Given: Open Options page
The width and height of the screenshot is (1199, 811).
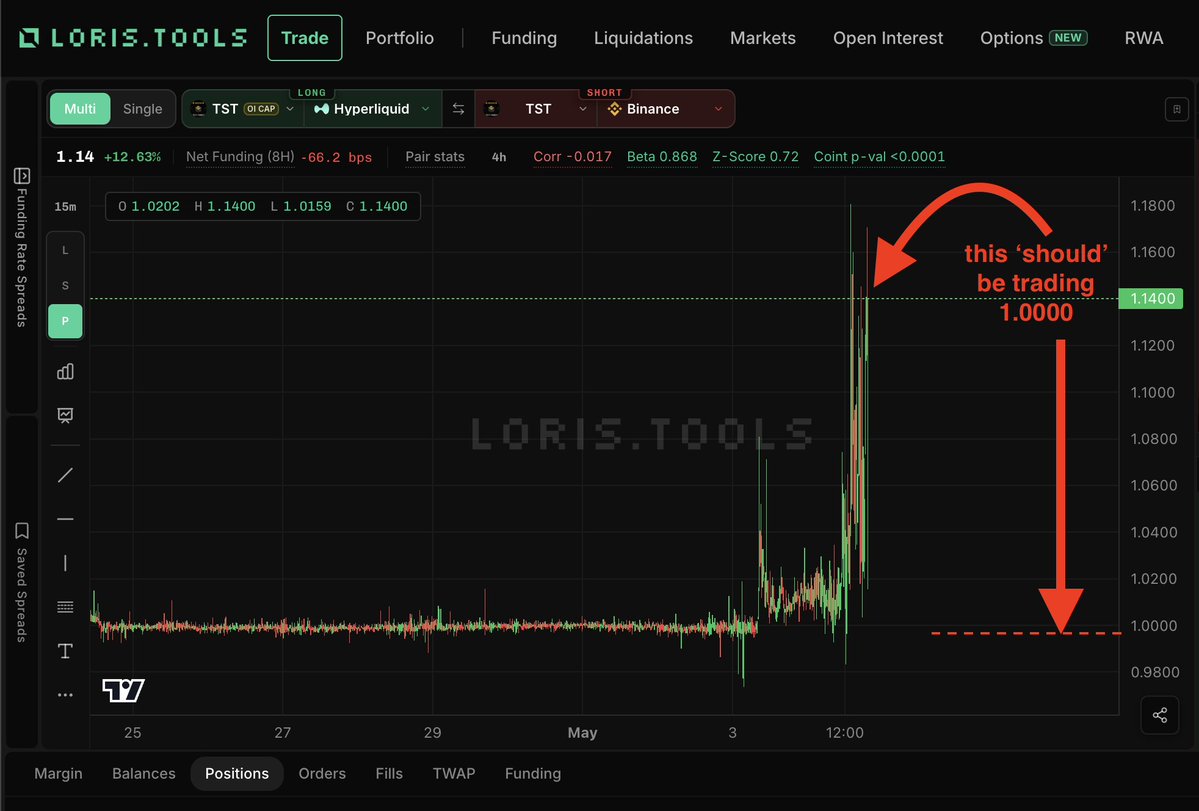Looking at the screenshot, I should [1033, 37].
